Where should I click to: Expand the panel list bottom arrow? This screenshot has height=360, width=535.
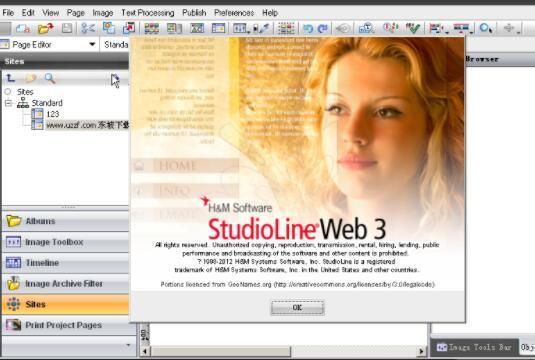(x=128, y=345)
